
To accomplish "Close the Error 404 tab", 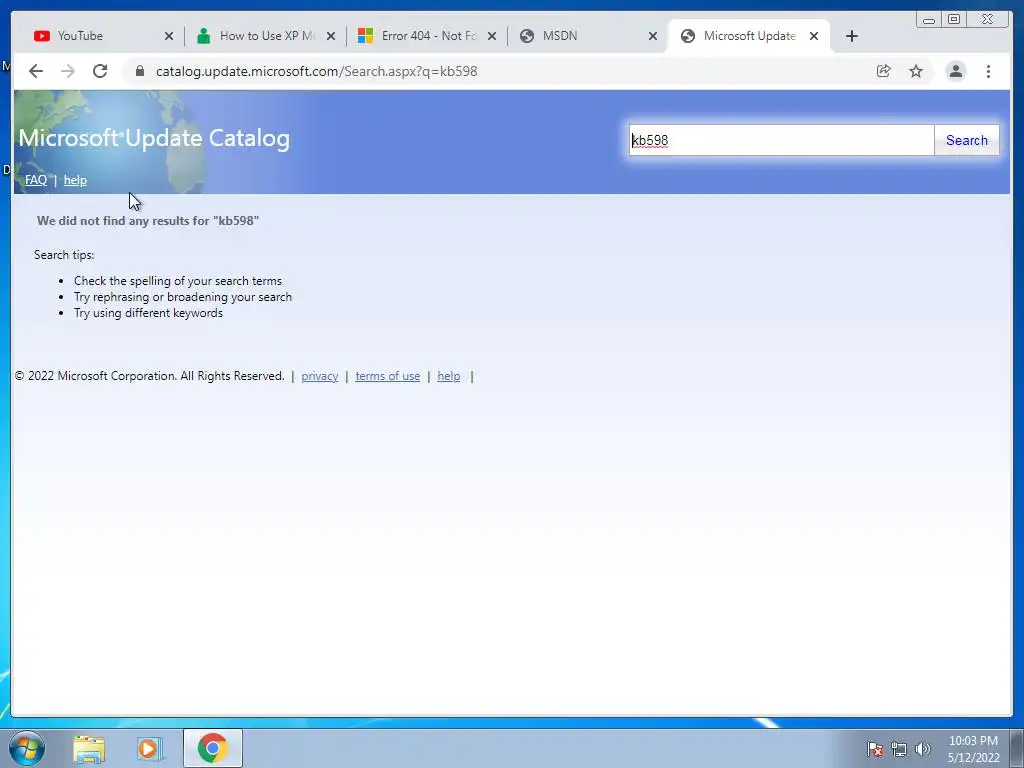I will pos(492,36).
